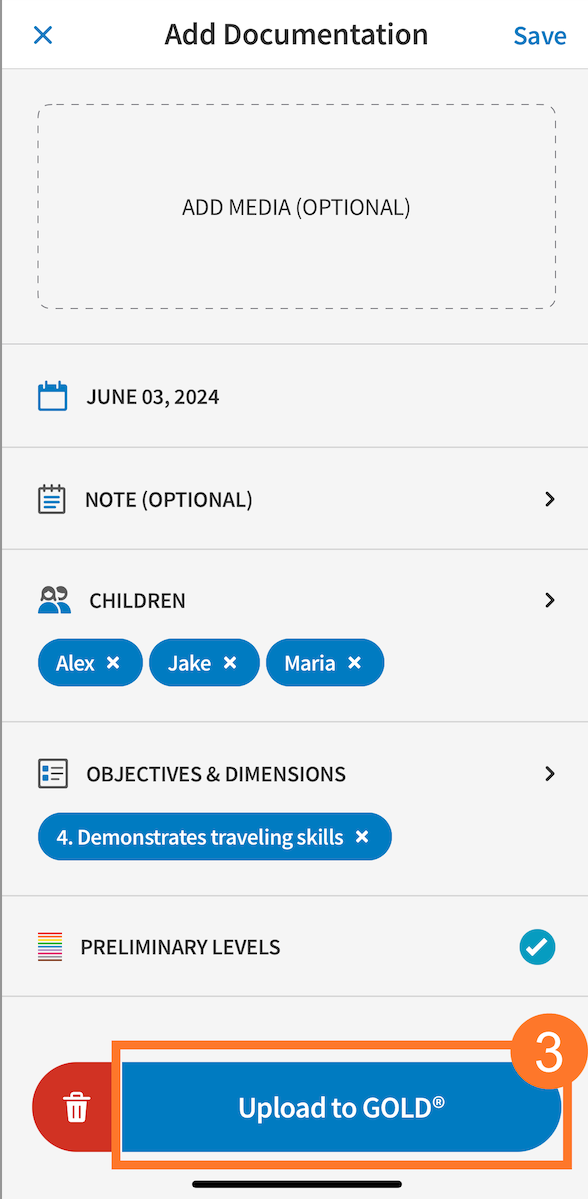Click the children group icon
588x1199 pixels.
(x=53, y=600)
